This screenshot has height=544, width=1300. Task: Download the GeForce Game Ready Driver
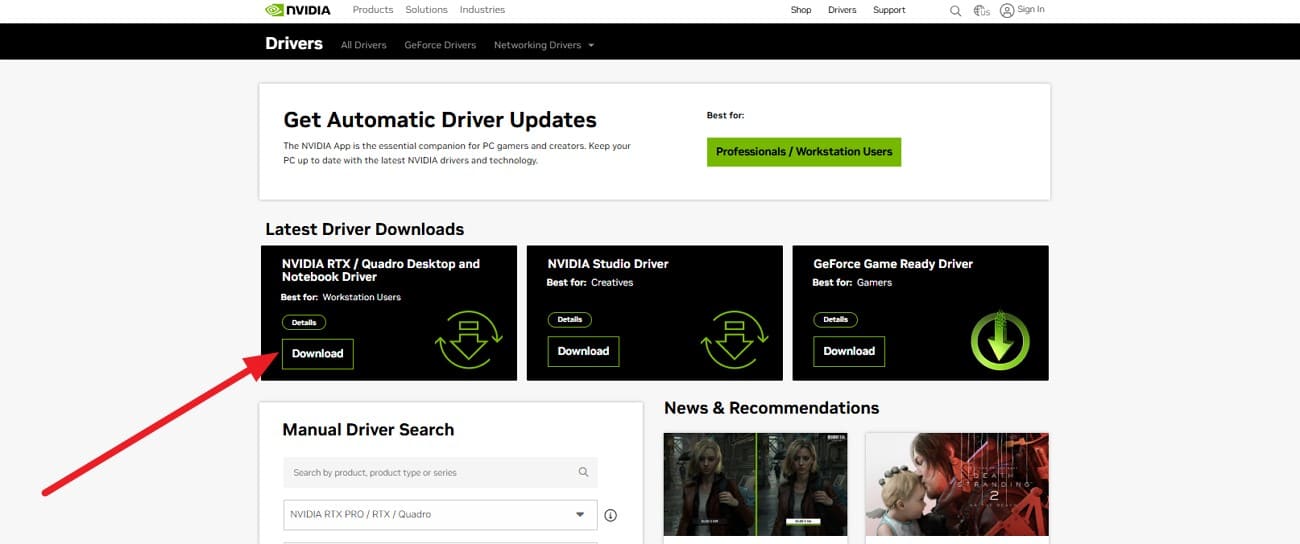tap(849, 351)
